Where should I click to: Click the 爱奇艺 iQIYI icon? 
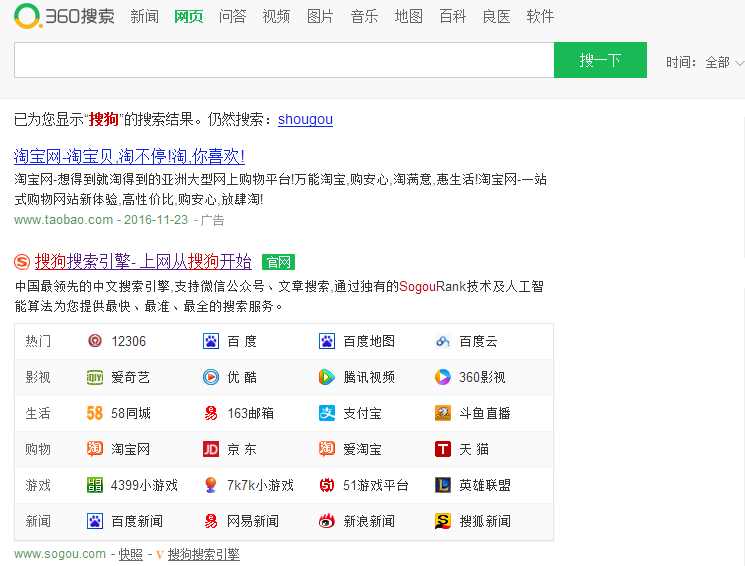click(95, 377)
